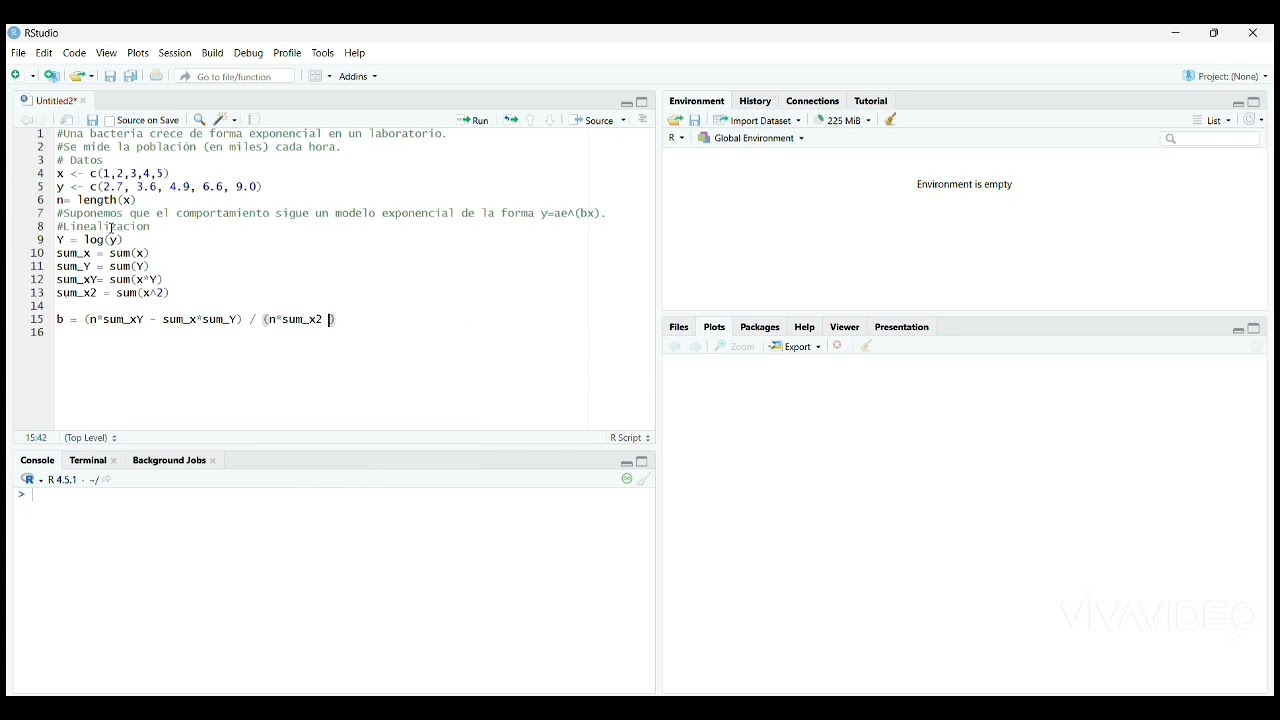Open the R Script file type selector
This screenshot has width=1280, height=720.
click(631, 438)
